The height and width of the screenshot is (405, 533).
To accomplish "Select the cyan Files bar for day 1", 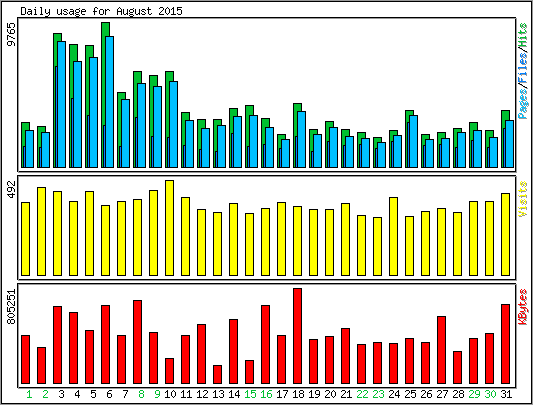I will tap(30, 149).
